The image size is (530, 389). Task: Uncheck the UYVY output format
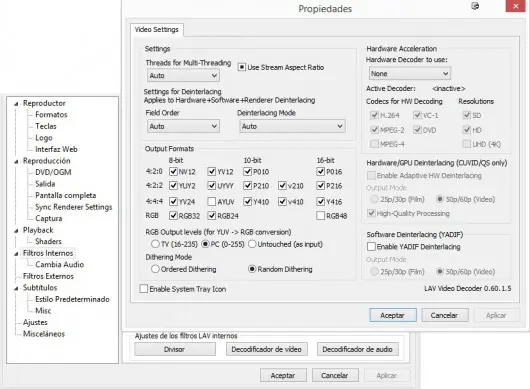click(x=212, y=186)
